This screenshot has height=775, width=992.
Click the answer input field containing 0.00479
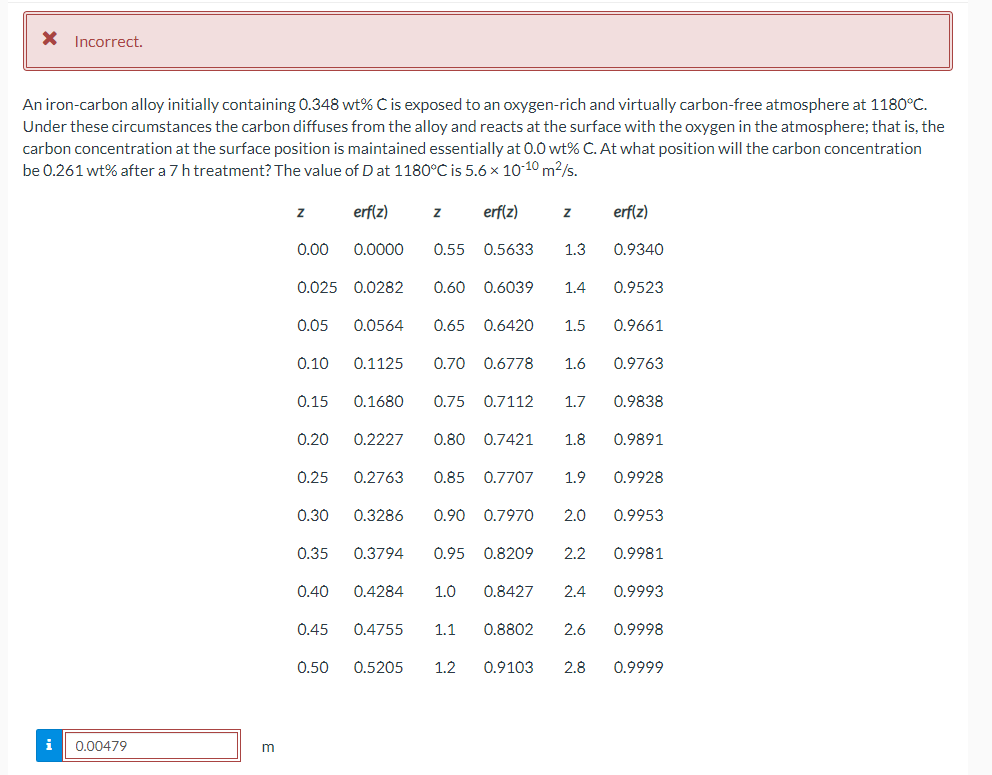(x=151, y=745)
